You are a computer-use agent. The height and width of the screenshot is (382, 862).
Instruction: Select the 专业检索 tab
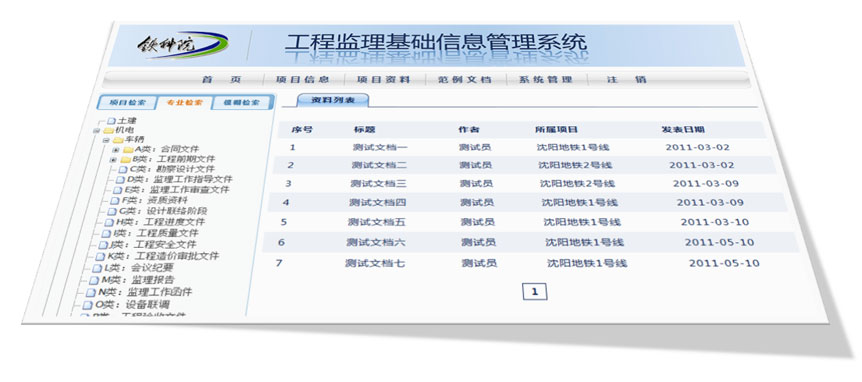pos(184,103)
